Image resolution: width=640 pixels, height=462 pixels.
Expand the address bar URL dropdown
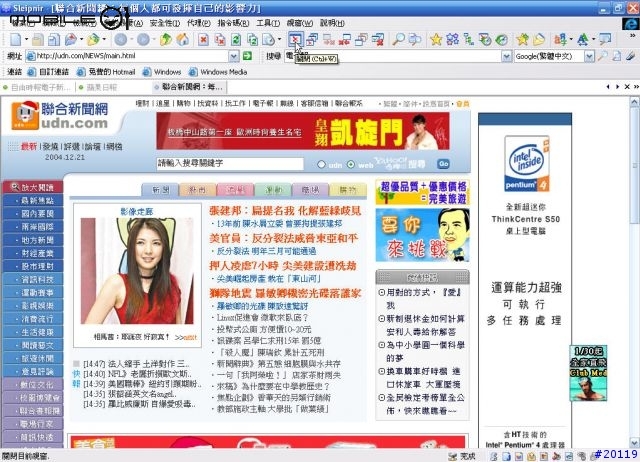pyautogui.click(x=234, y=56)
